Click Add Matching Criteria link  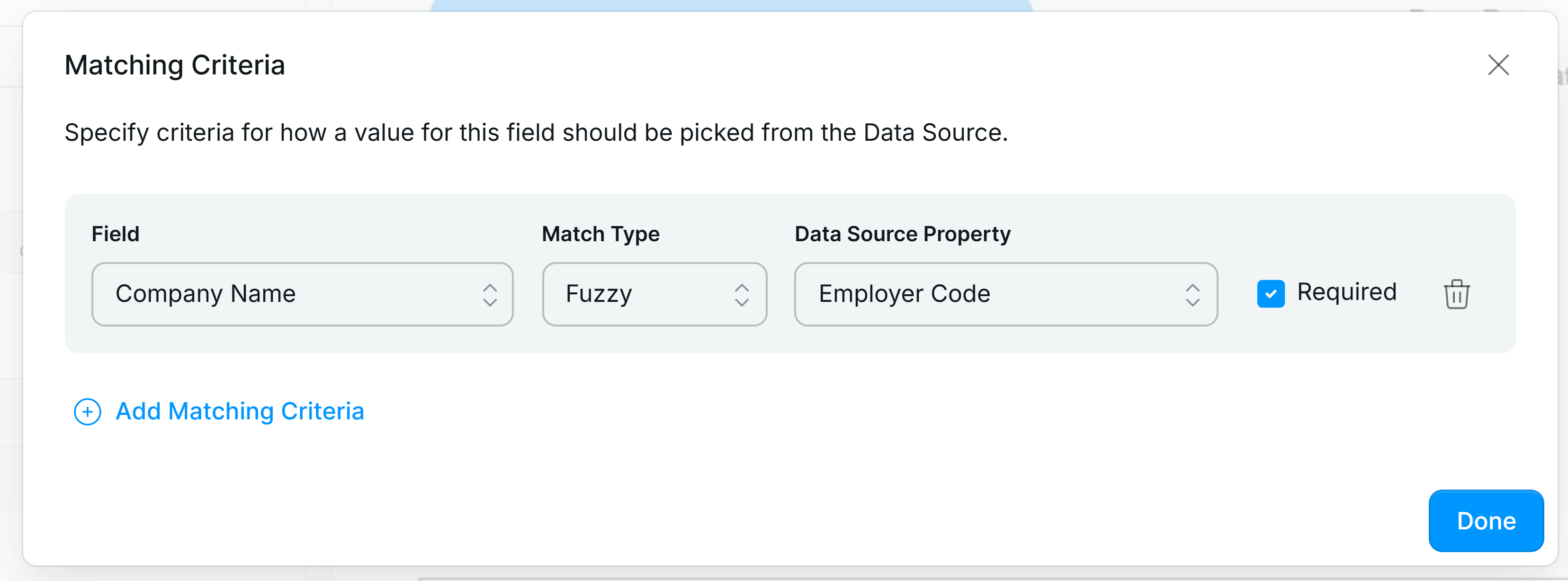coord(239,412)
